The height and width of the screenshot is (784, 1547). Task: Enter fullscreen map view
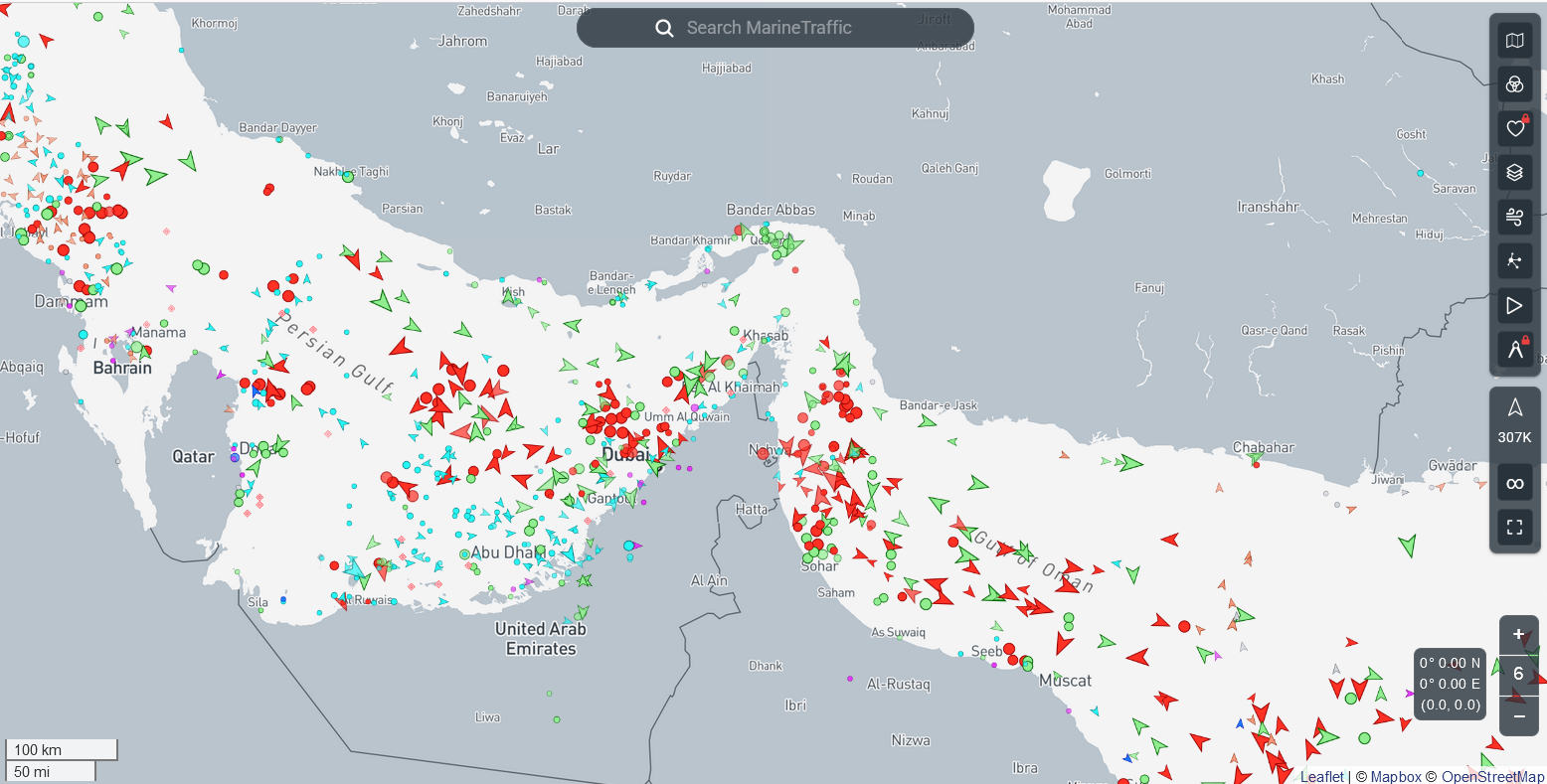coord(1515,528)
